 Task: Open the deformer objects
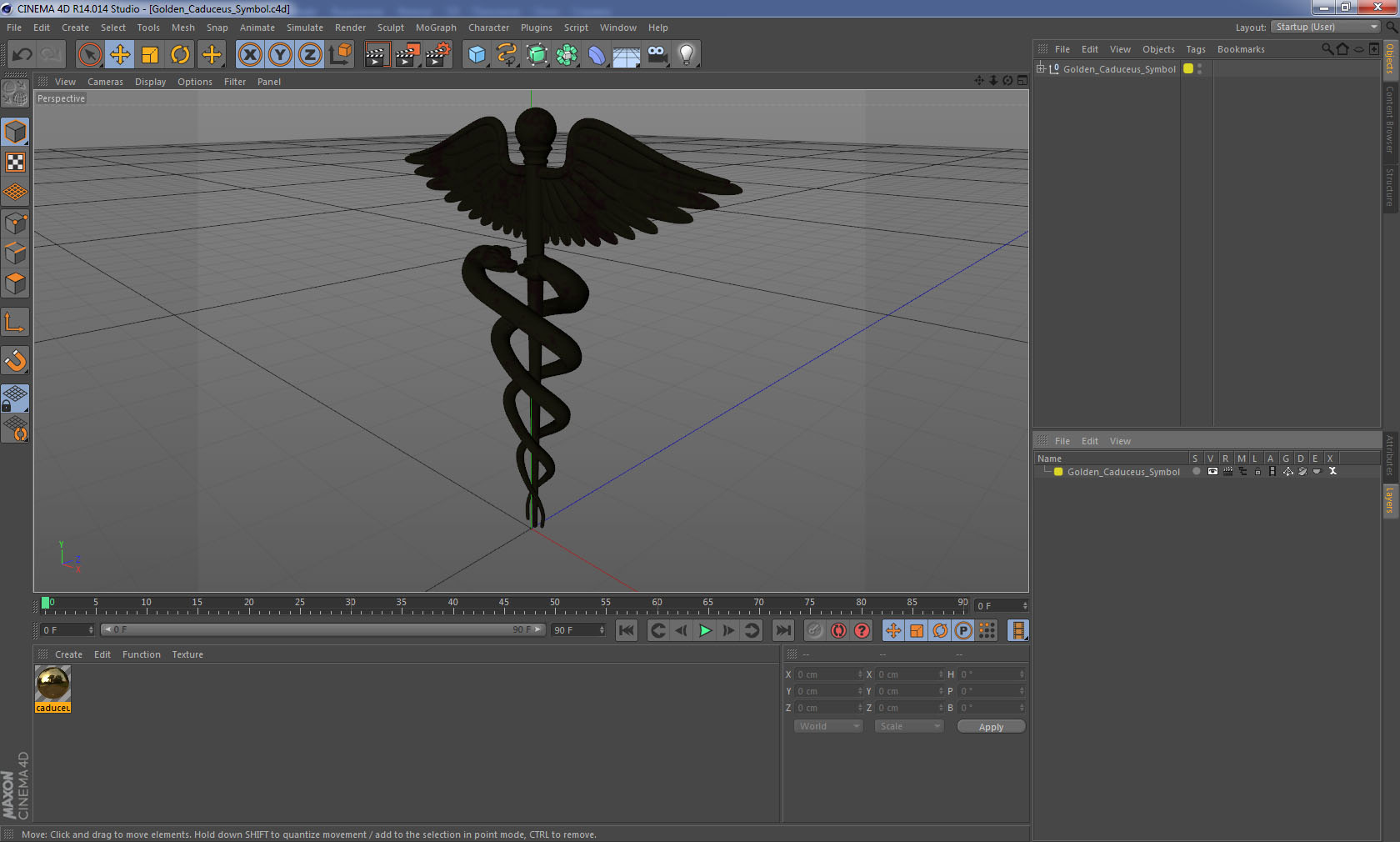(597, 55)
